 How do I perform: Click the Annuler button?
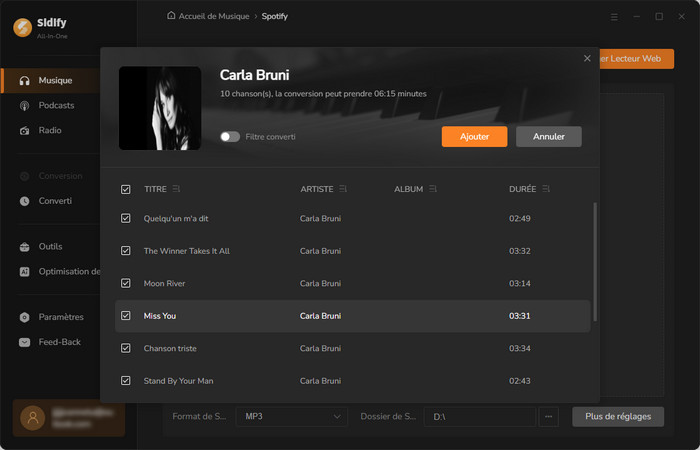click(548, 136)
